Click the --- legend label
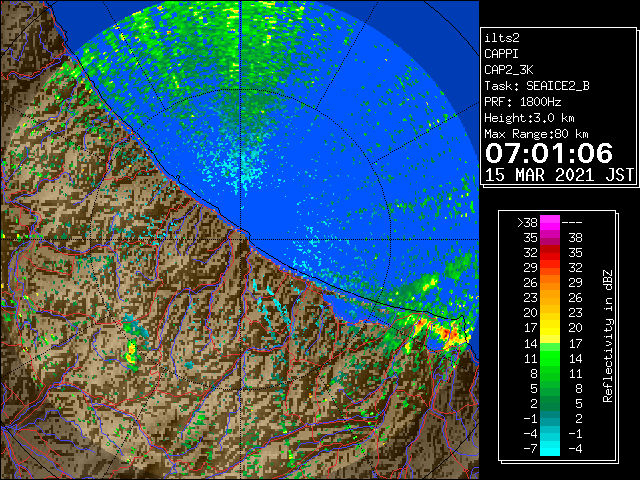 [572, 223]
